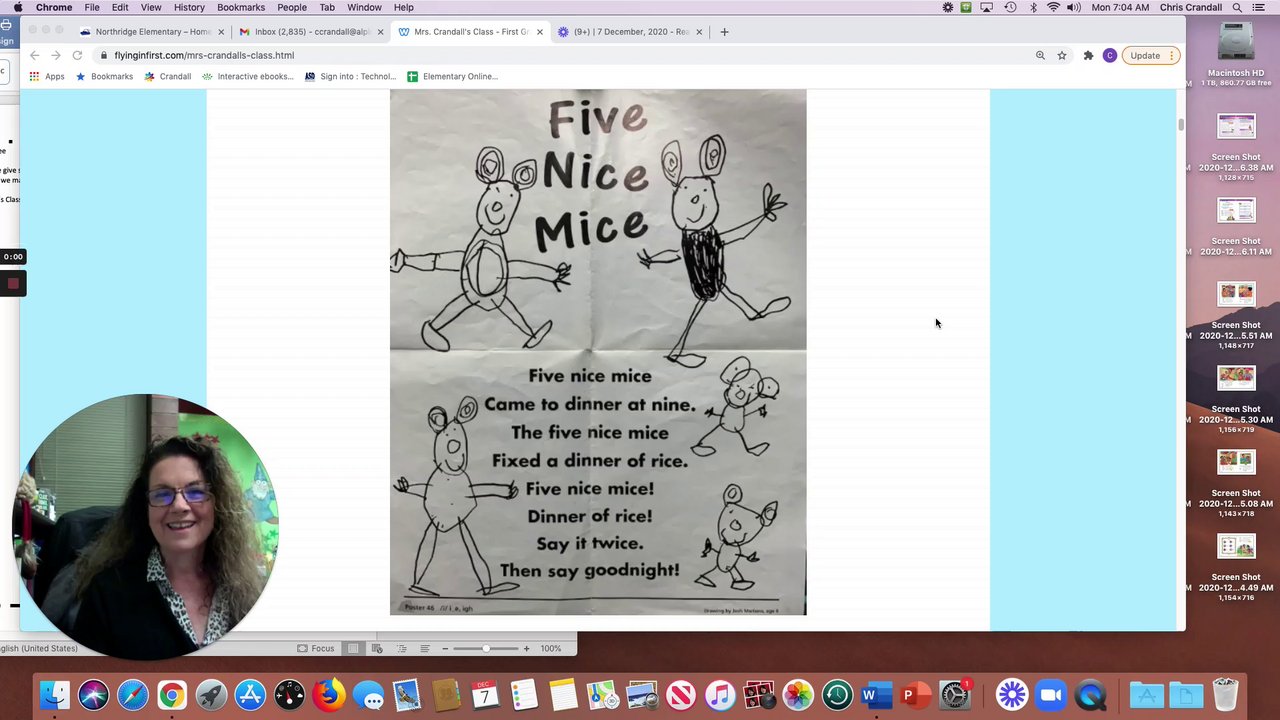
Task: Click the Five Nice Mice poster image
Action: (598, 352)
